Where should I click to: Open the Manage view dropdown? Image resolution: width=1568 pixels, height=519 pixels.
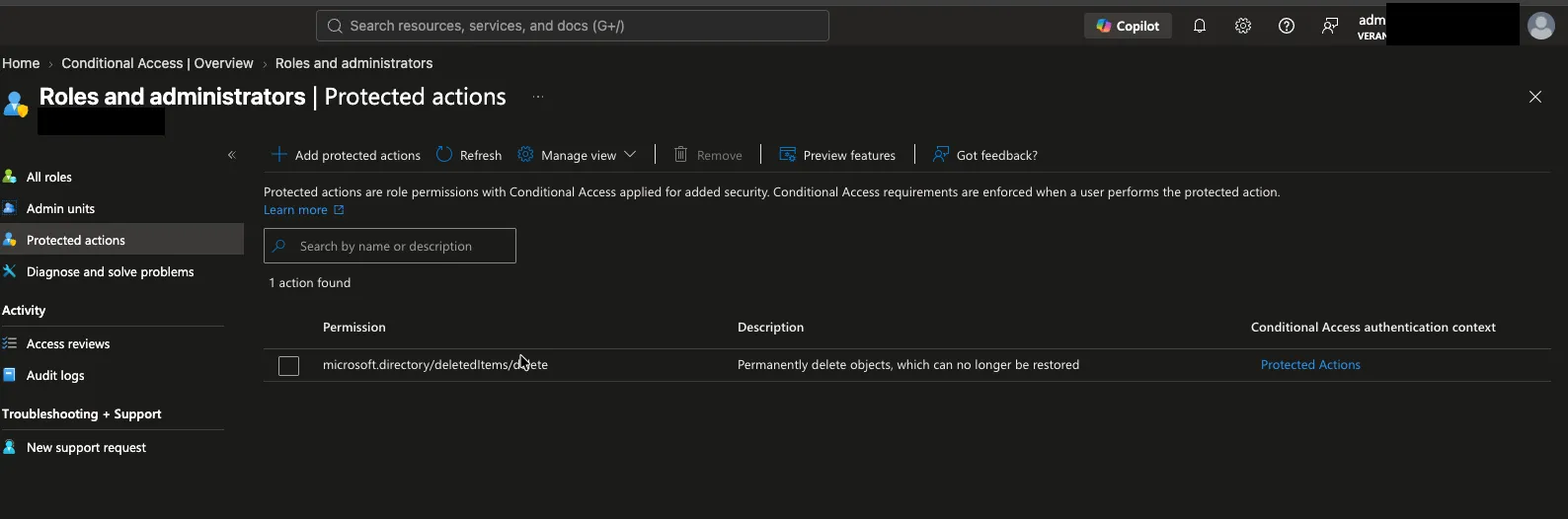[x=577, y=155]
